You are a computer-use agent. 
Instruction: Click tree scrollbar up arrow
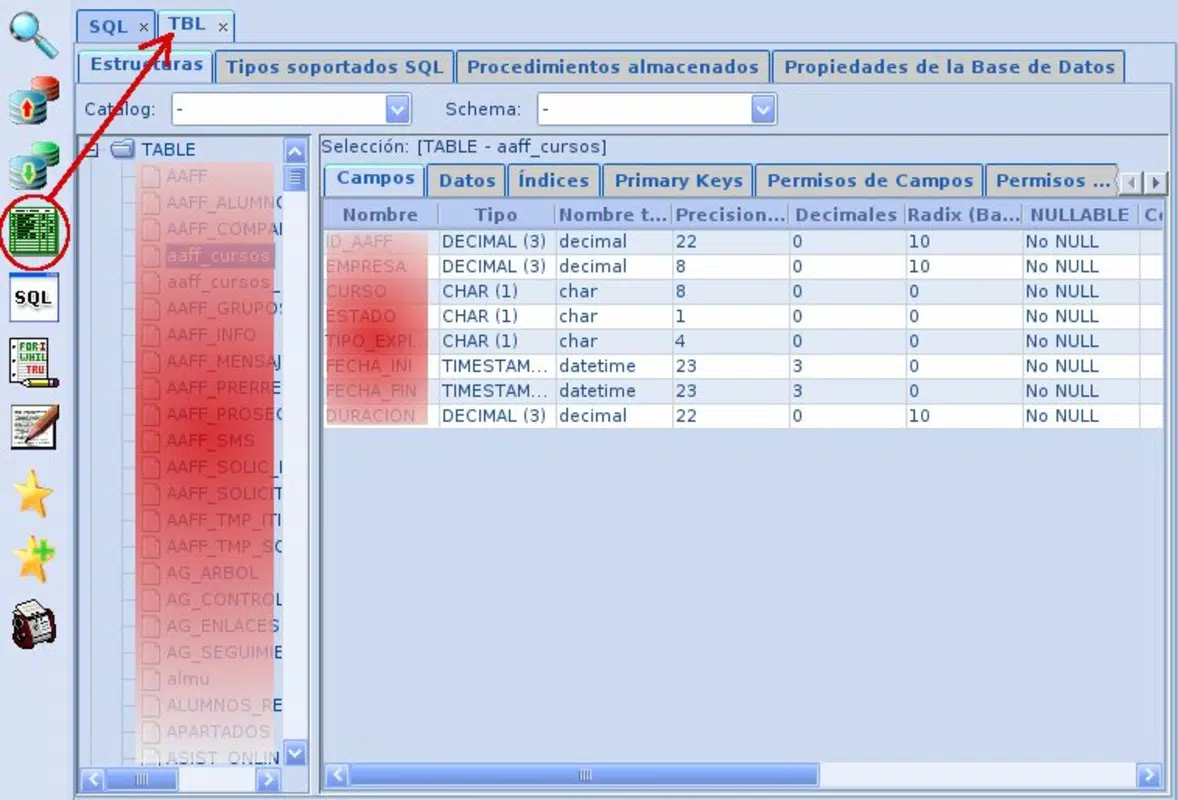point(295,151)
